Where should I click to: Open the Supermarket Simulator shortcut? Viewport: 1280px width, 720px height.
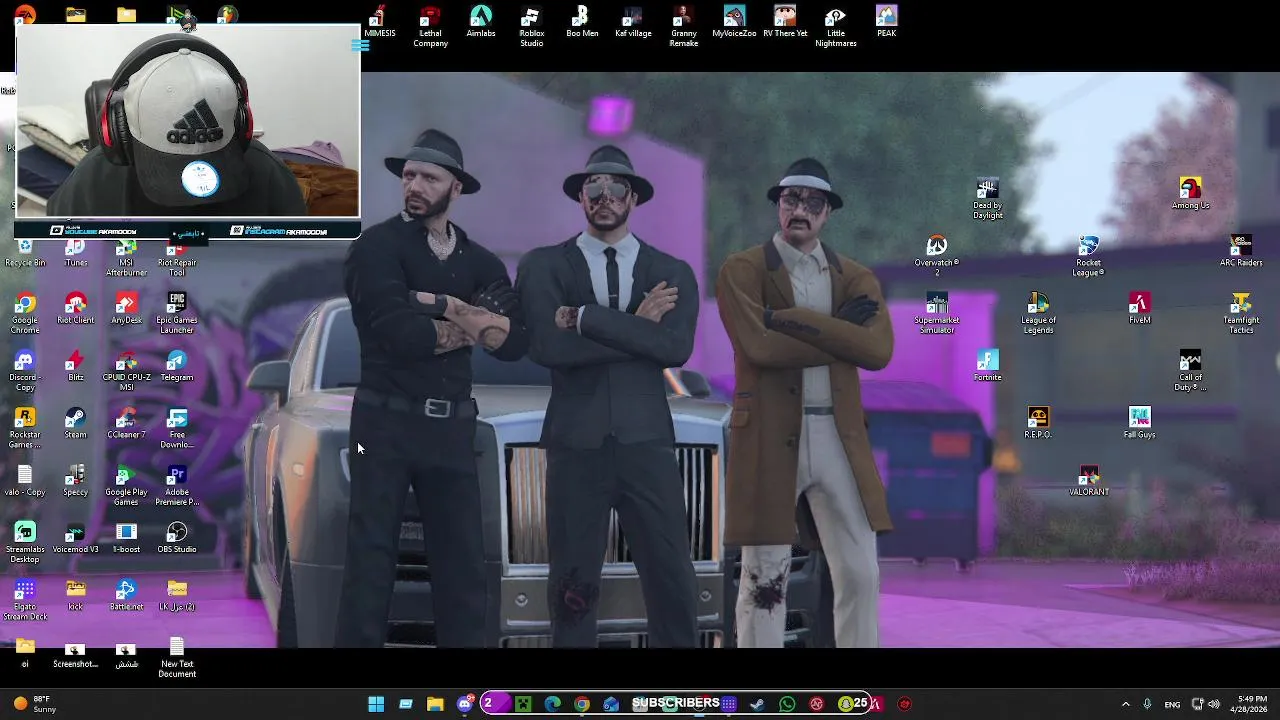point(937,313)
